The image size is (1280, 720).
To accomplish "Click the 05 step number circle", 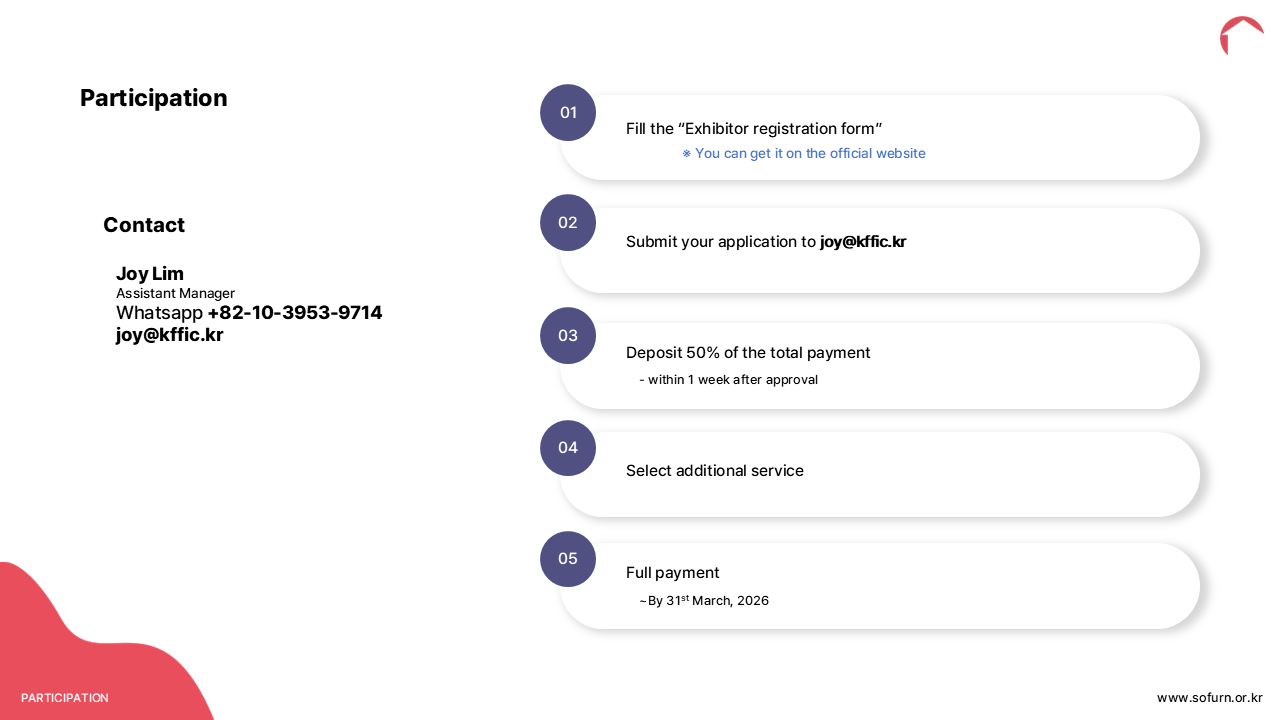I will click(x=568, y=558).
